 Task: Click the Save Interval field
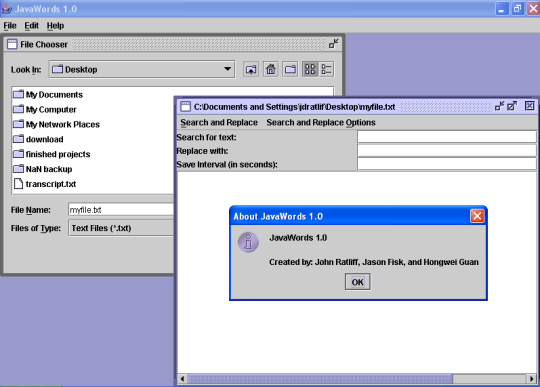pos(447,164)
